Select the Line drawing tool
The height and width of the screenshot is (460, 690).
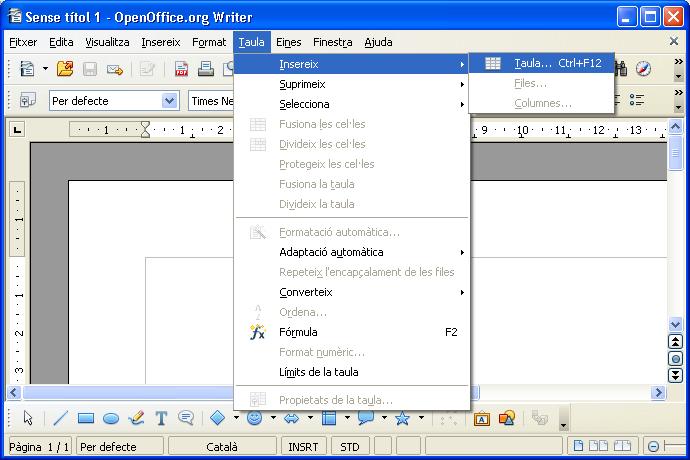60,418
